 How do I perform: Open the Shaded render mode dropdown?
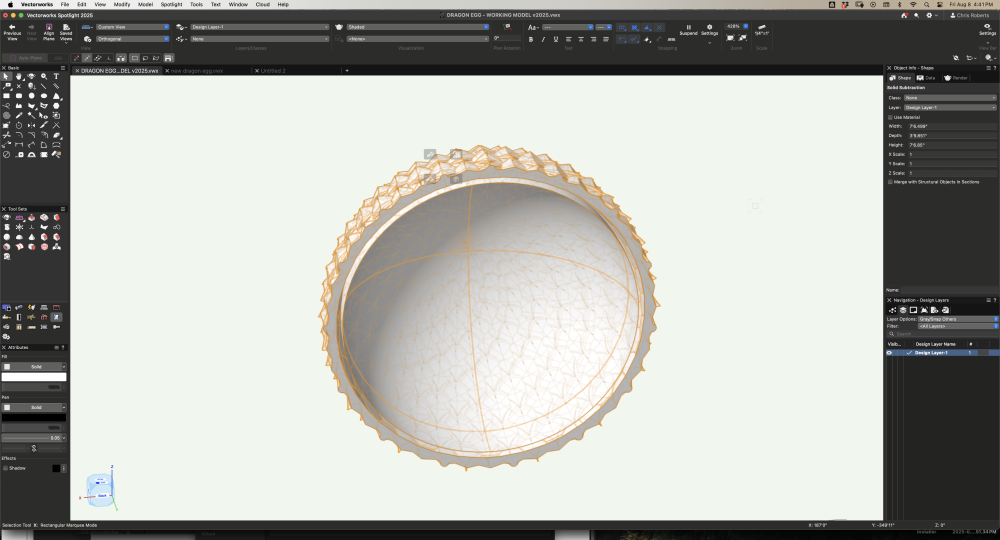418,27
